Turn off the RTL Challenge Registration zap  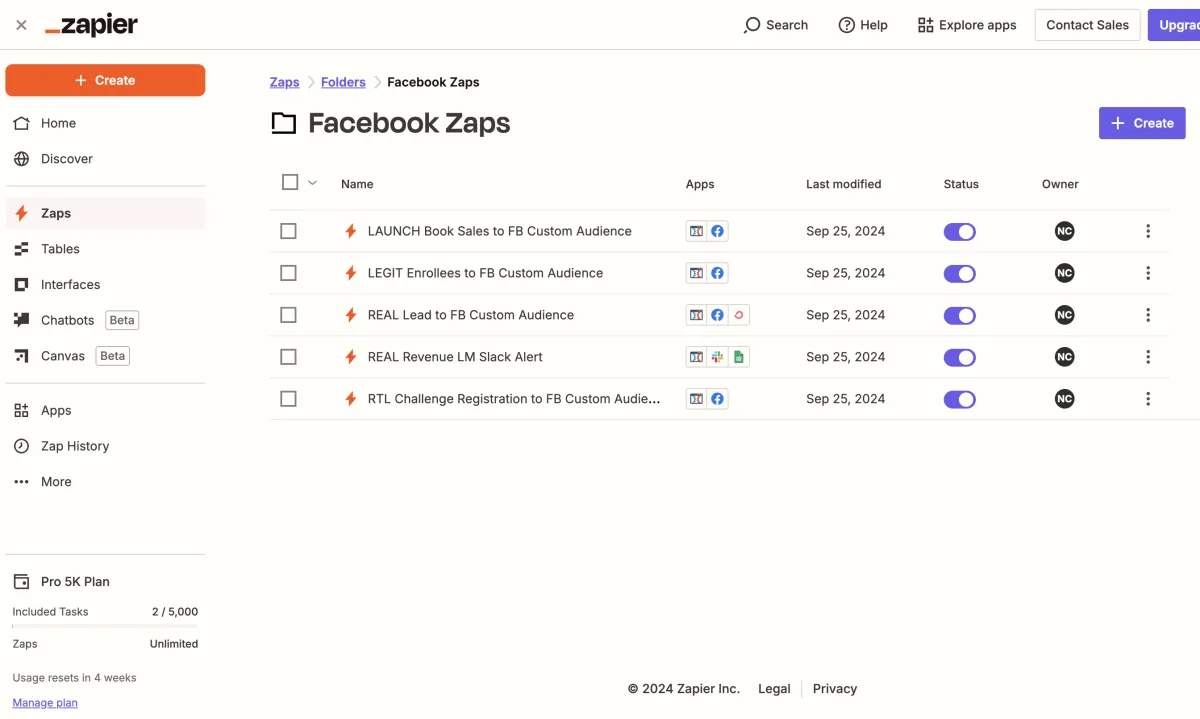(x=960, y=400)
